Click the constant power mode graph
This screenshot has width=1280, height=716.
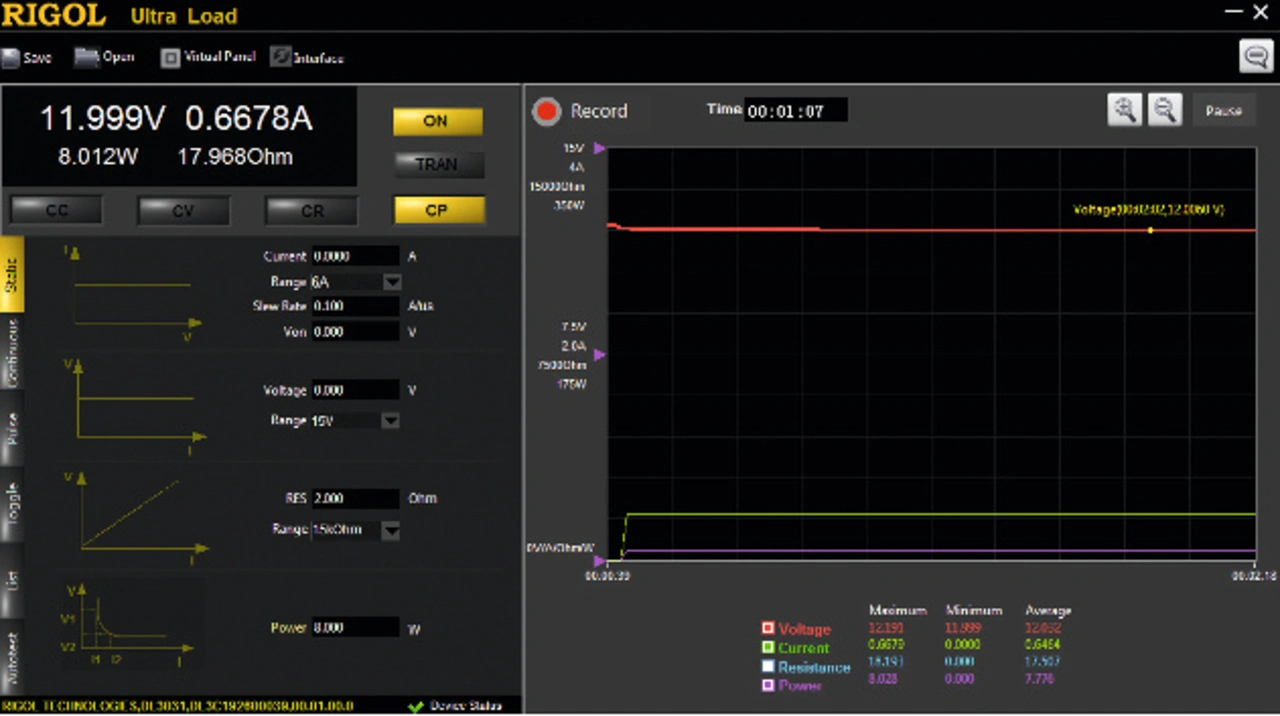click(x=130, y=626)
